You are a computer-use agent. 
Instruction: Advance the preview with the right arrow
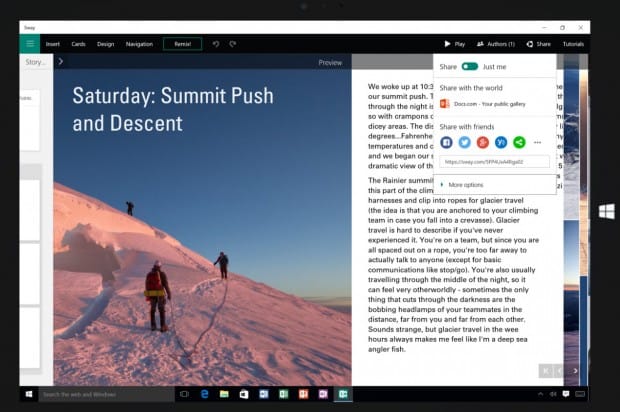coord(575,370)
